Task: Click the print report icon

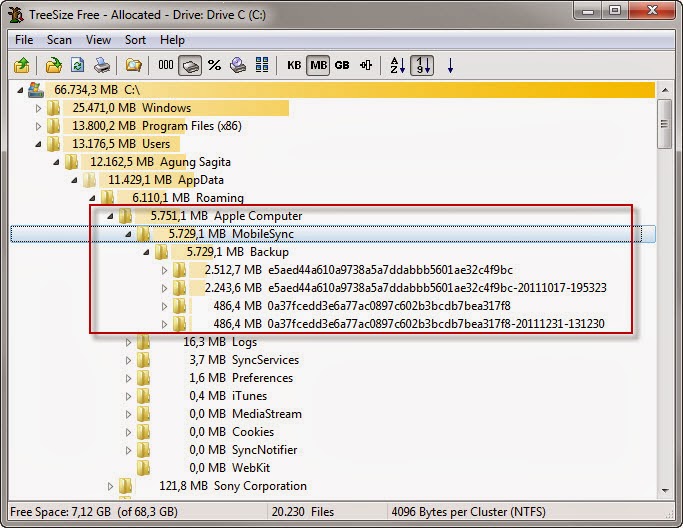Action: coord(102,65)
